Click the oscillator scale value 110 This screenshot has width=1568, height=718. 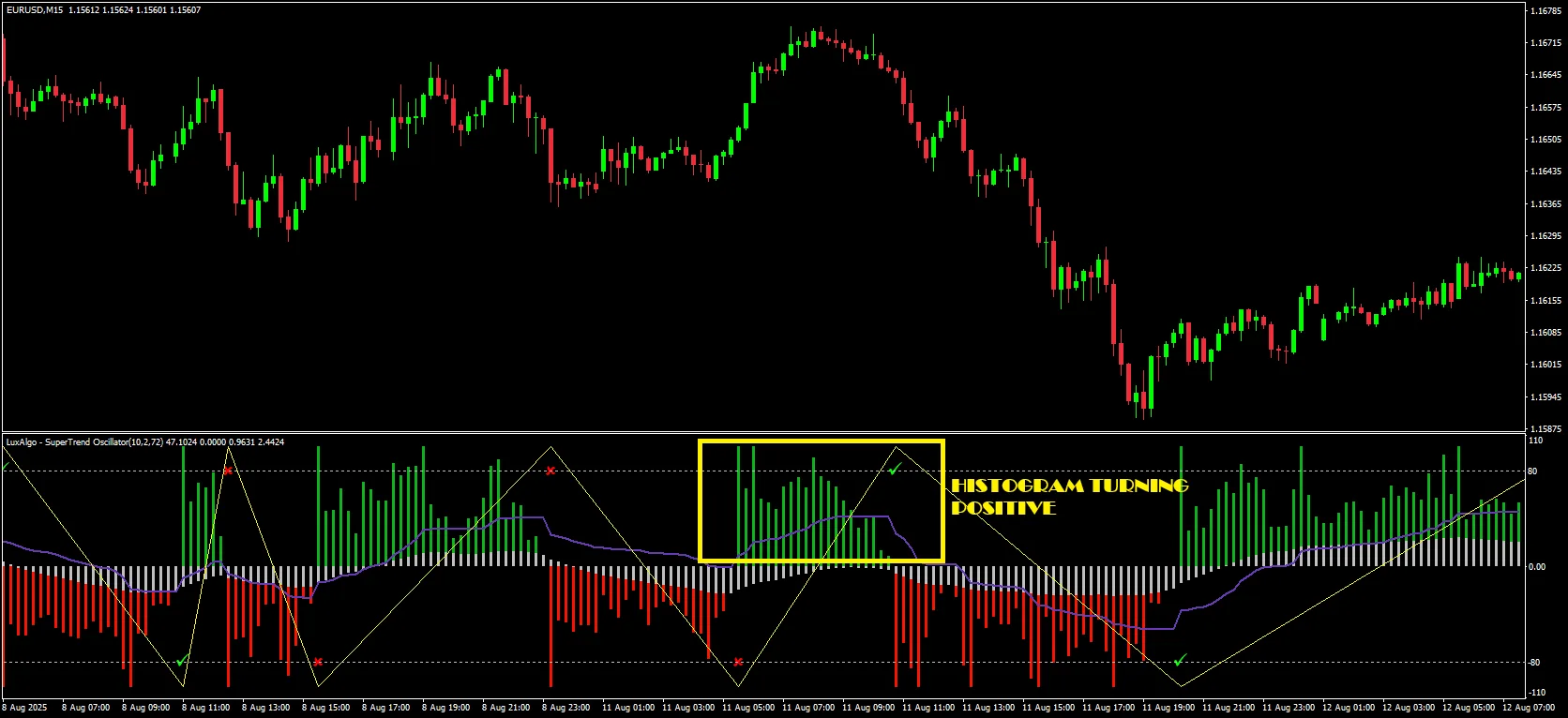click(1536, 441)
